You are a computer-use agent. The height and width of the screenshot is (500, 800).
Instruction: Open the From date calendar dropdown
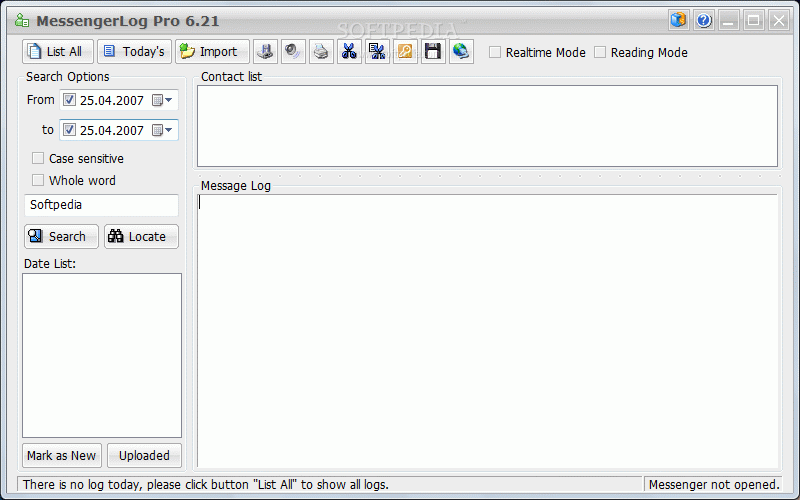[x=163, y=100]
